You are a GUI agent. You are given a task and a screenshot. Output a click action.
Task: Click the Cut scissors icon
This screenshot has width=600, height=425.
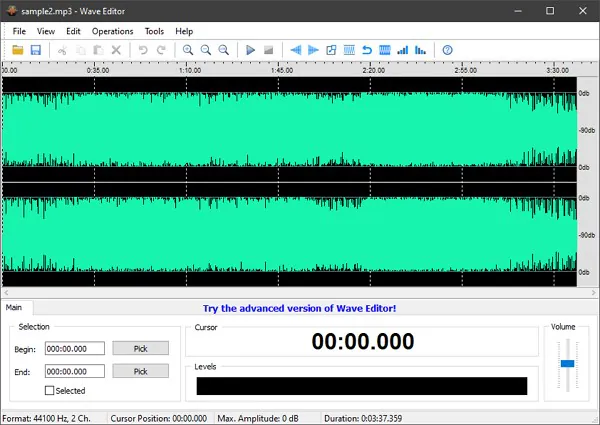(62, 50)
